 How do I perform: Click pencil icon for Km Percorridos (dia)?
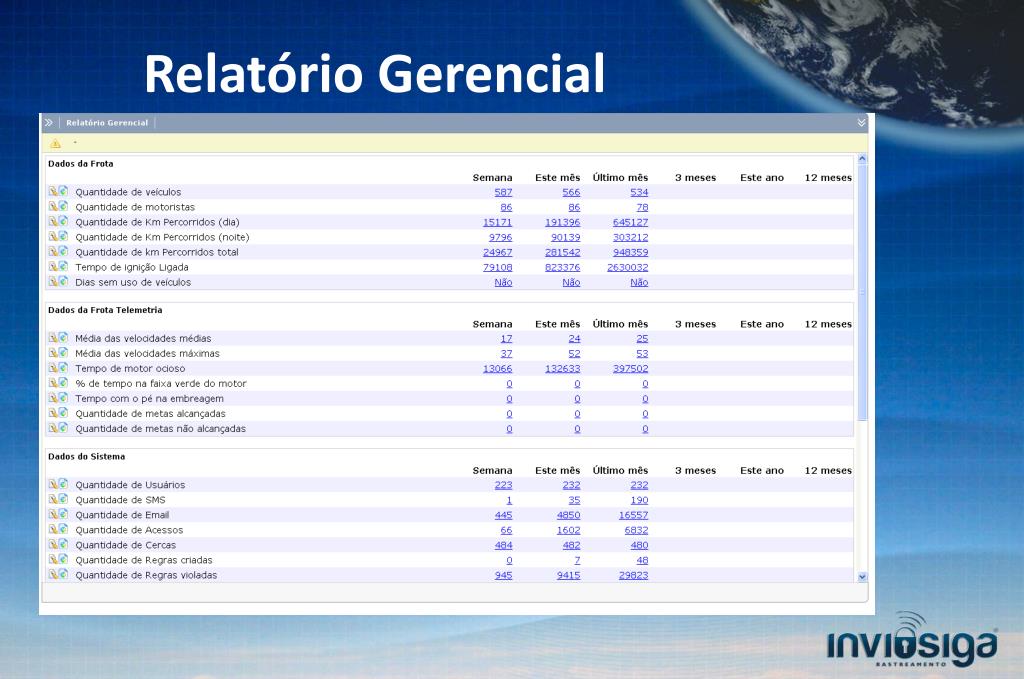click(x=53, y=221)
